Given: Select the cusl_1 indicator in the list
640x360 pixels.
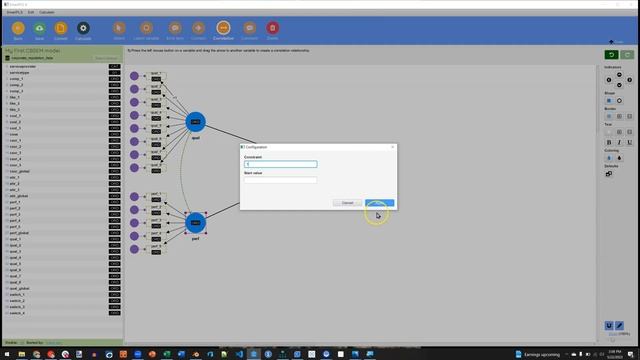Looking at the screenshot, I should [63, 116].
